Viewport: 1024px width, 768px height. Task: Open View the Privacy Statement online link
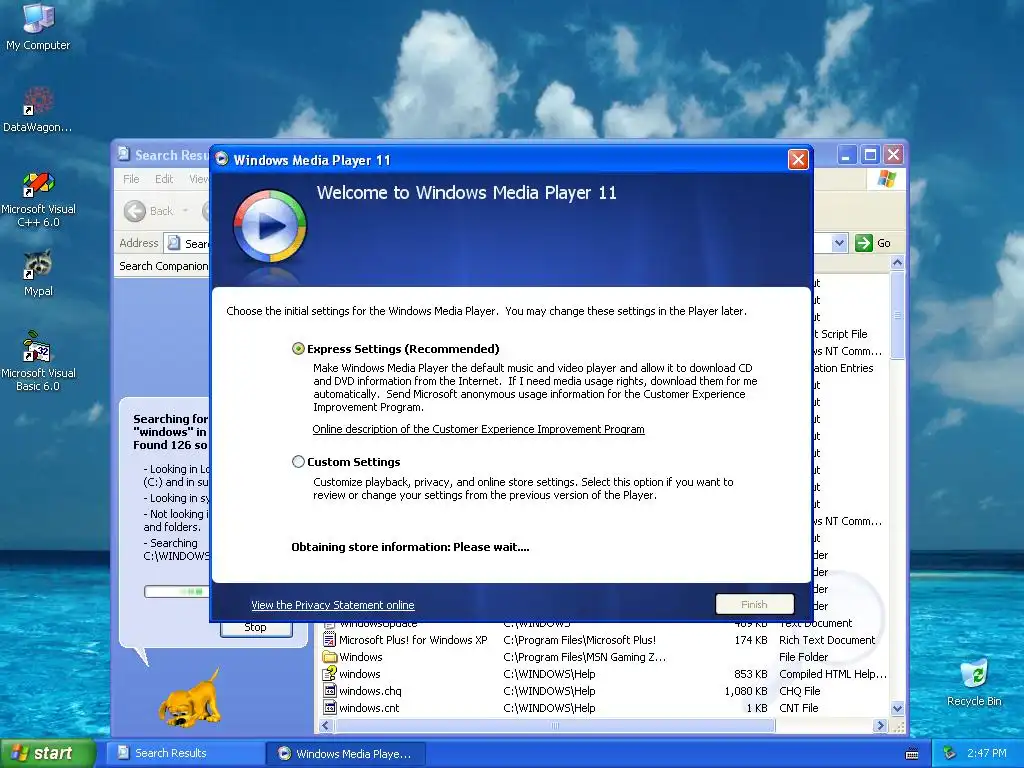click(x=332, y=605)
